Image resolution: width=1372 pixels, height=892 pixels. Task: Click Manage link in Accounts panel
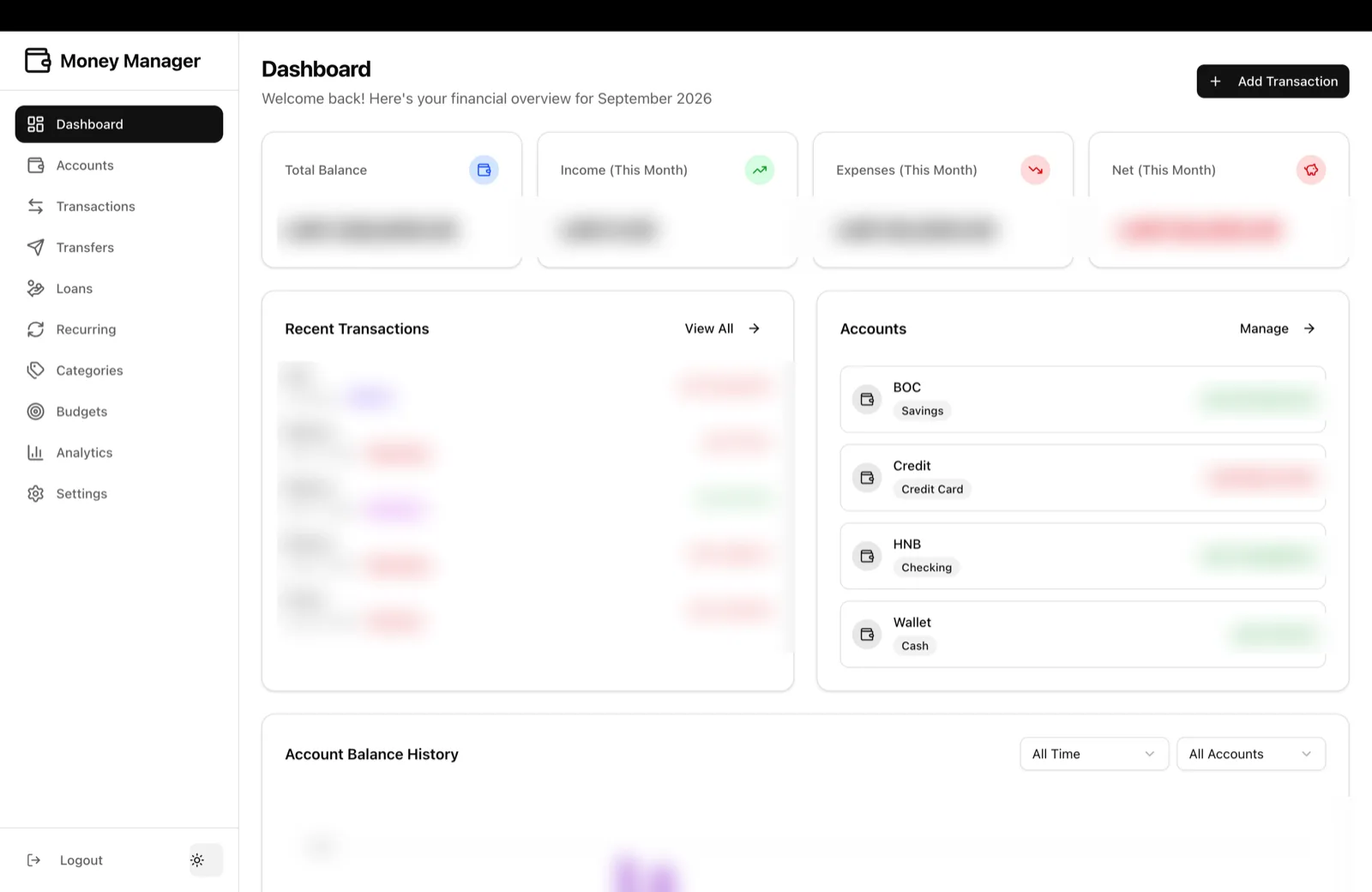pyautogui.click(x=1277, y=328)
